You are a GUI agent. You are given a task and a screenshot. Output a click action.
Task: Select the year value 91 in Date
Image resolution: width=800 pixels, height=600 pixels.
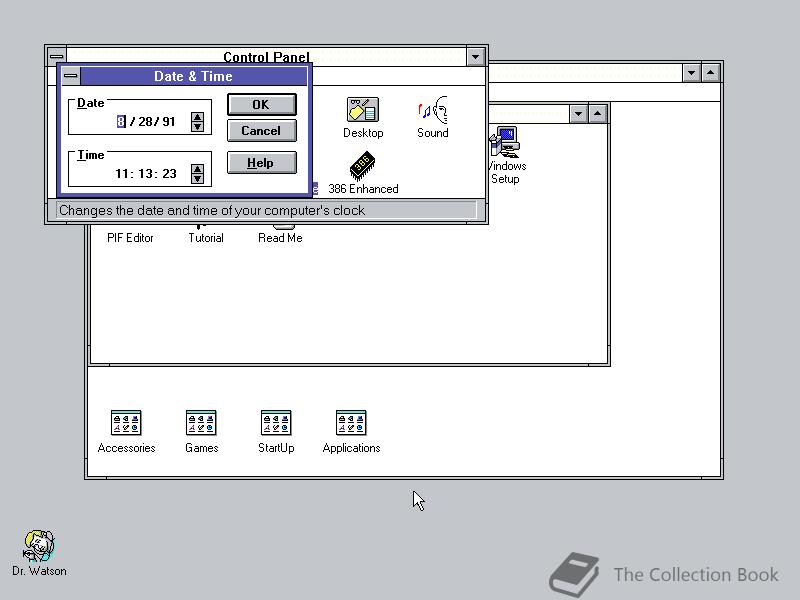pyautogui.click(x=168, y=121)
